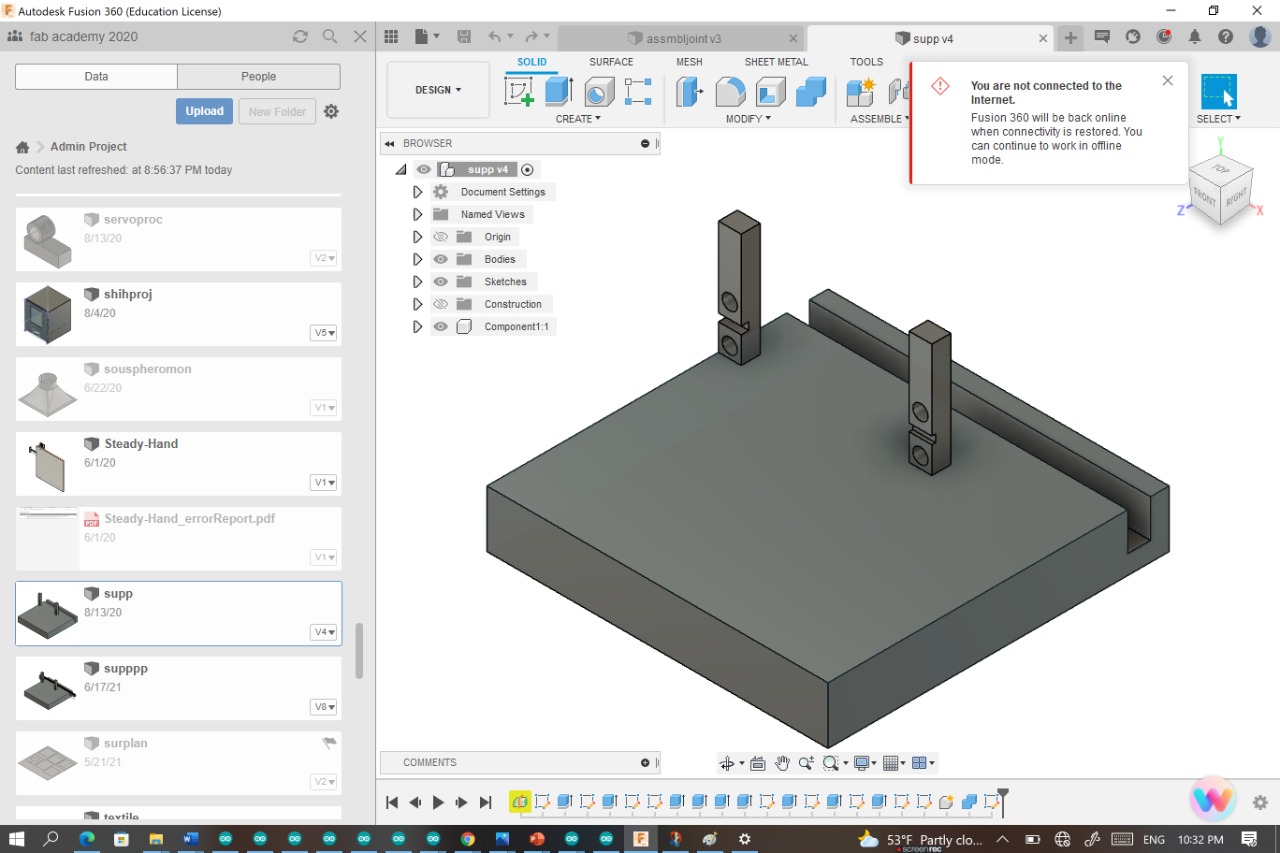Open version dropdown V8 for supppp
Viewport: 1280px width, 853px height.
(324, 707)
